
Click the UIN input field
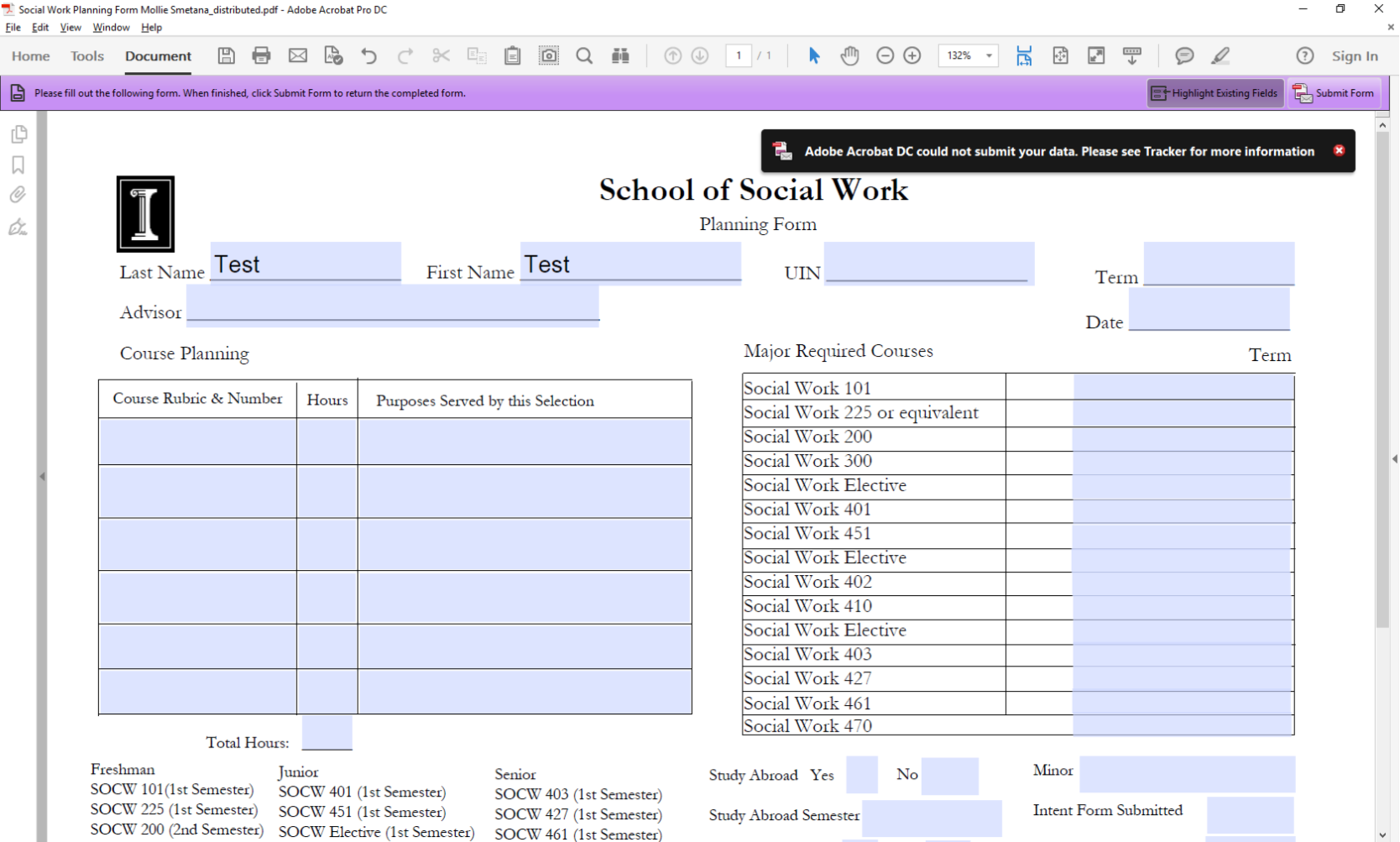point(929,264)
